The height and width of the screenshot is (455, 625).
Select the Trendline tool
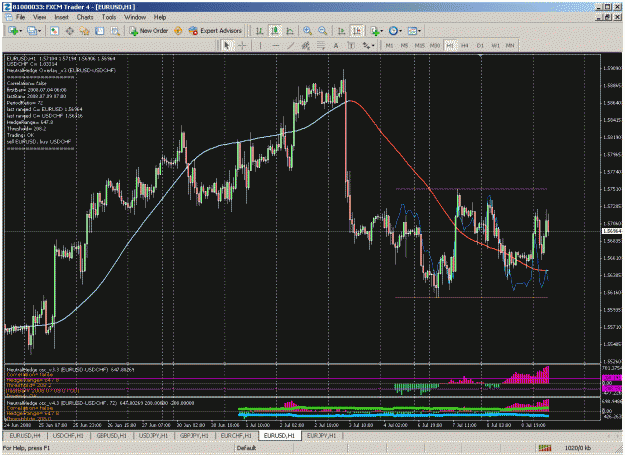[x=291, y=45]
